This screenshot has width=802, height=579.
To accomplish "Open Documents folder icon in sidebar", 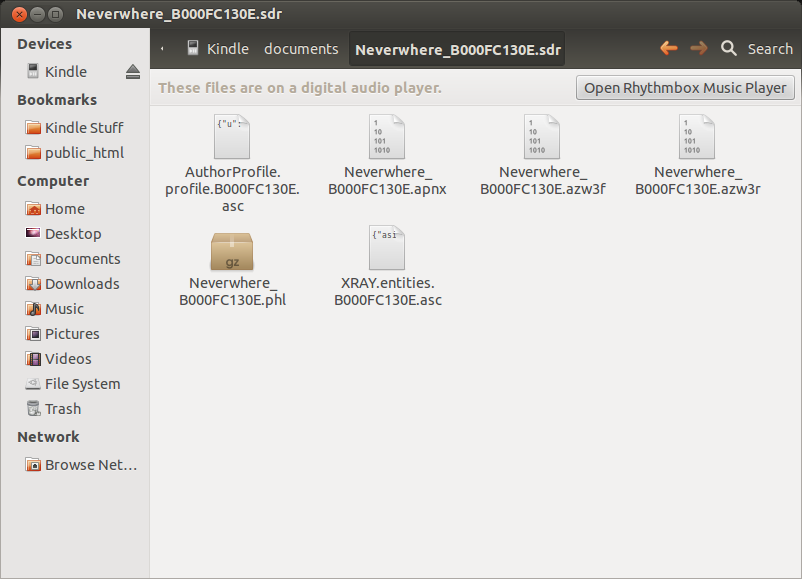I will coord(33,259).
